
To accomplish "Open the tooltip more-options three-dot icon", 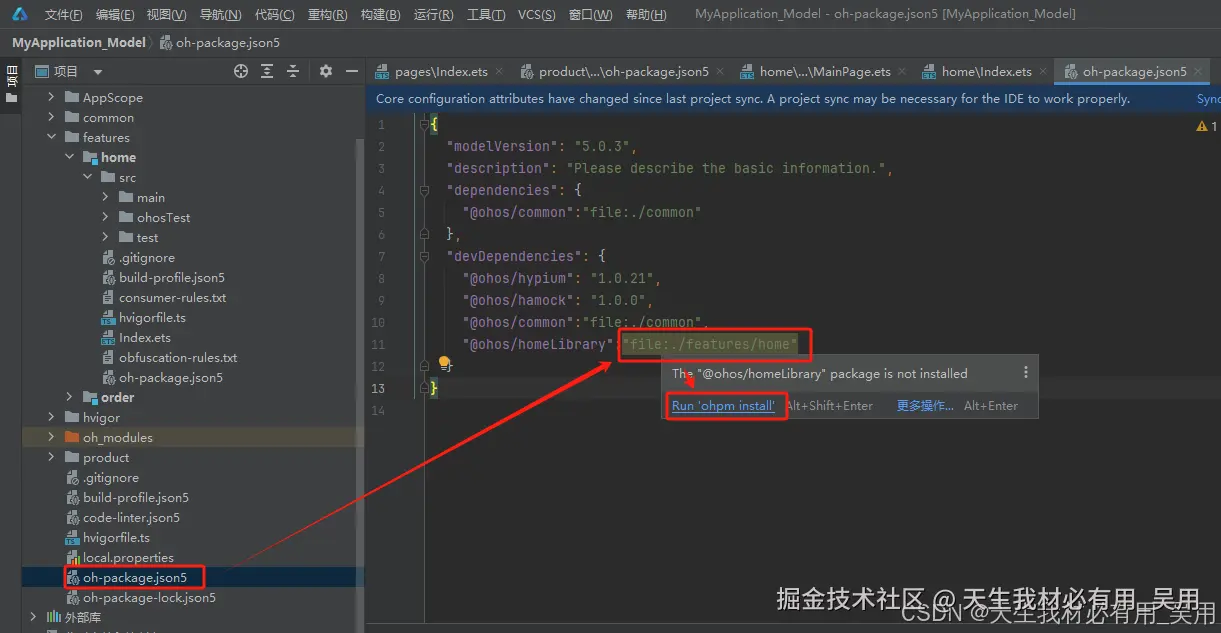I will pyautogui.click(x=1025, y=372).
